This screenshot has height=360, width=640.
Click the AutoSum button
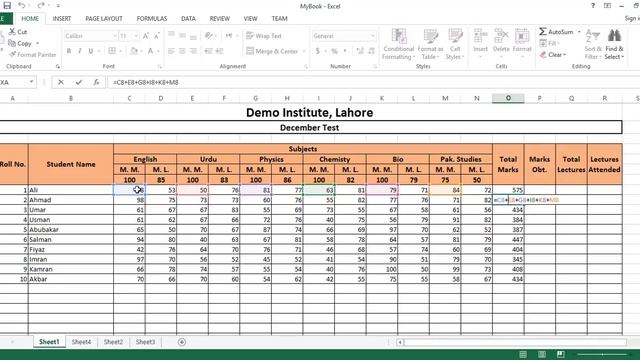[556, 32]
